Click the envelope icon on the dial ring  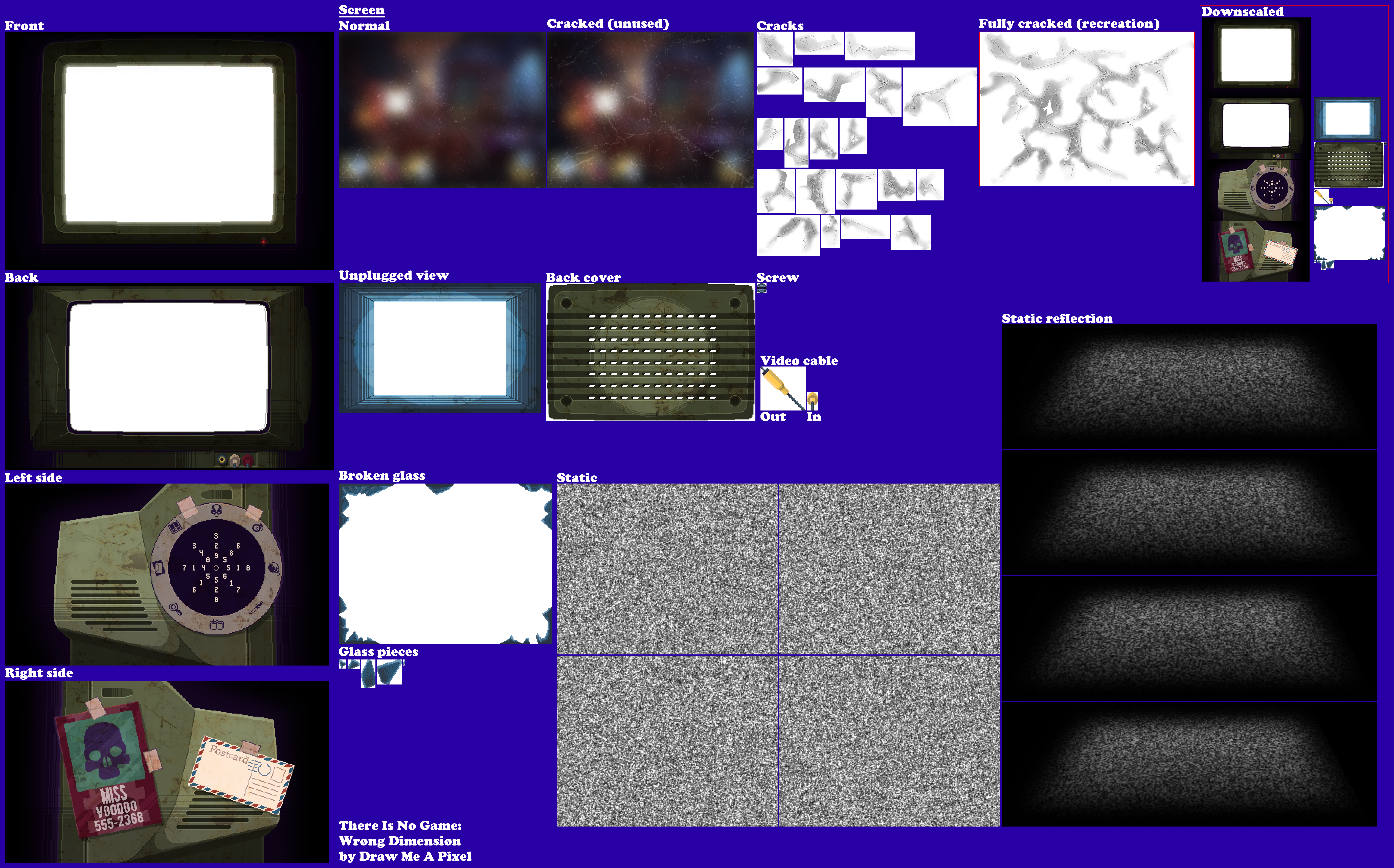(x=159, y=568)
